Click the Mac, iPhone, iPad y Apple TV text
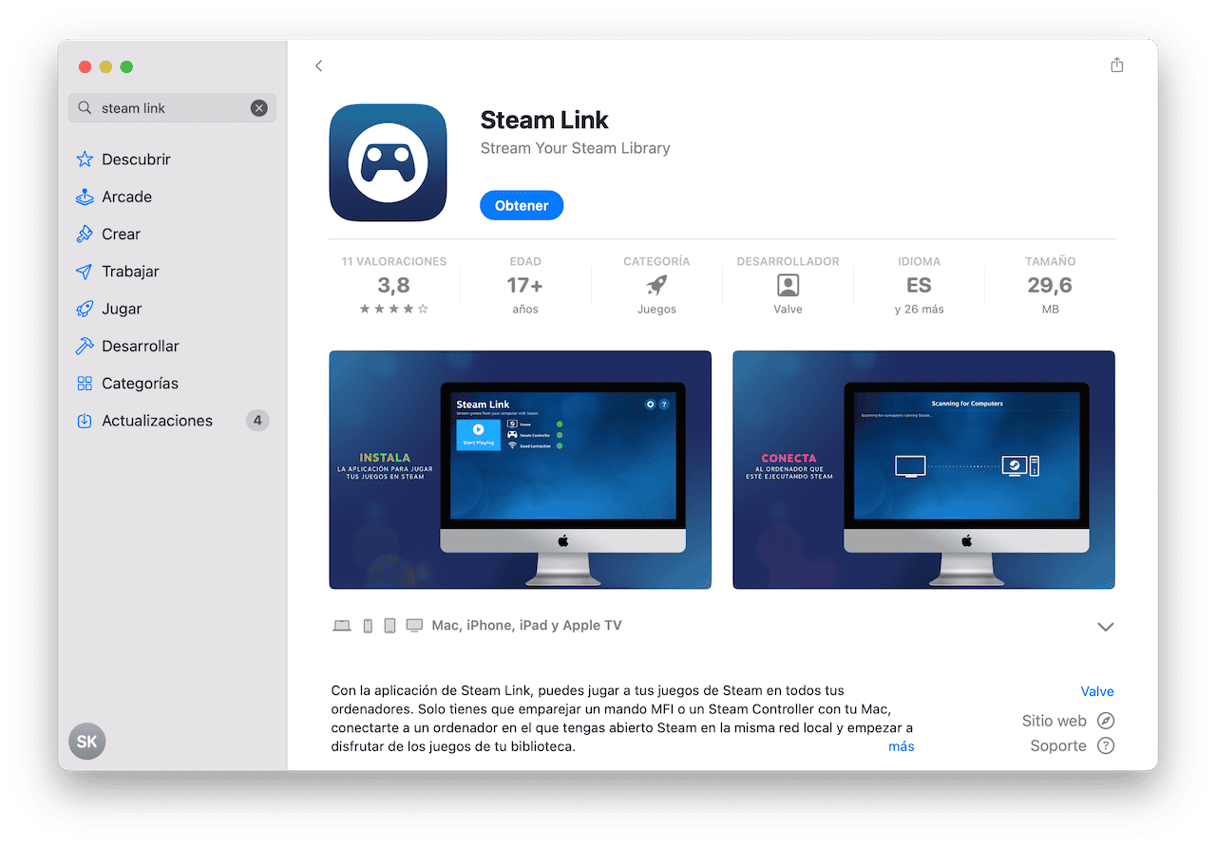The width and height of the screenshot is (1216, 847). [527, 625]
